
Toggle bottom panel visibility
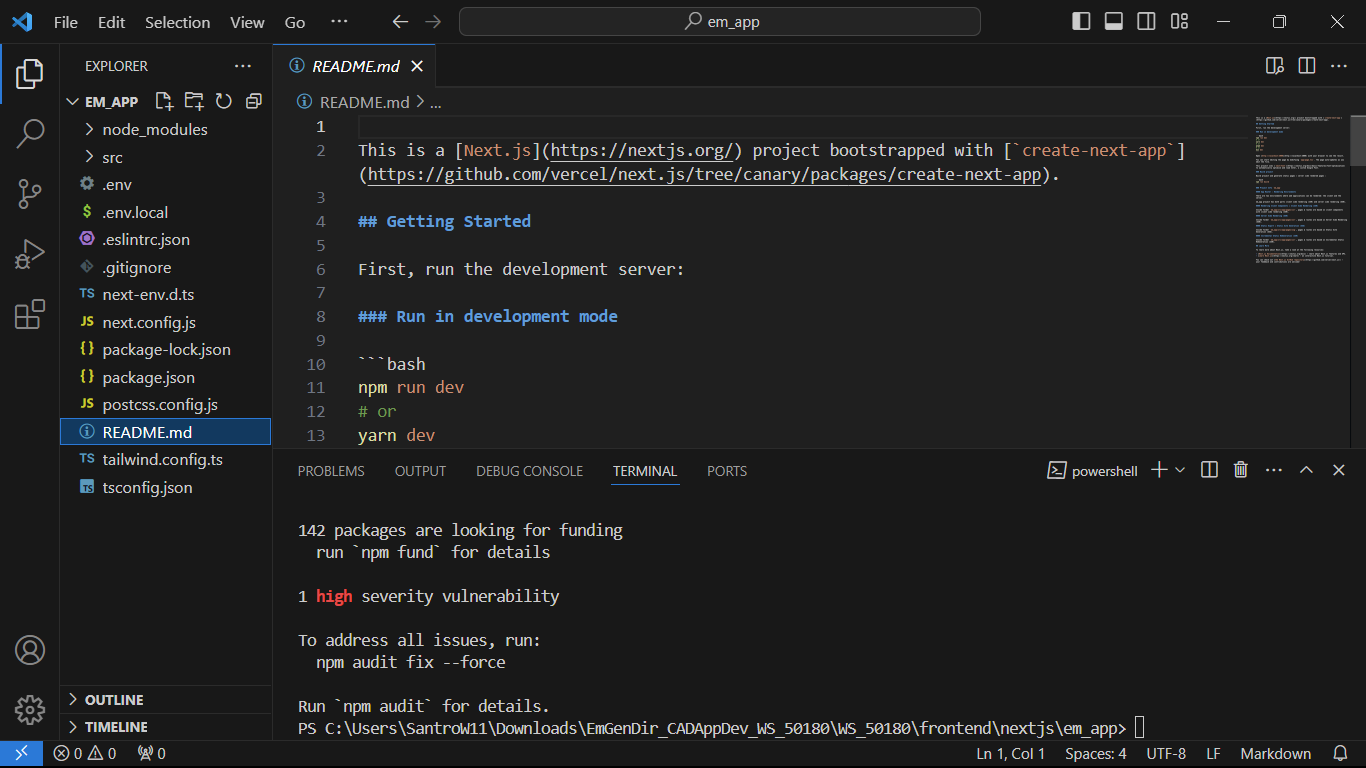coord(1114,21)
